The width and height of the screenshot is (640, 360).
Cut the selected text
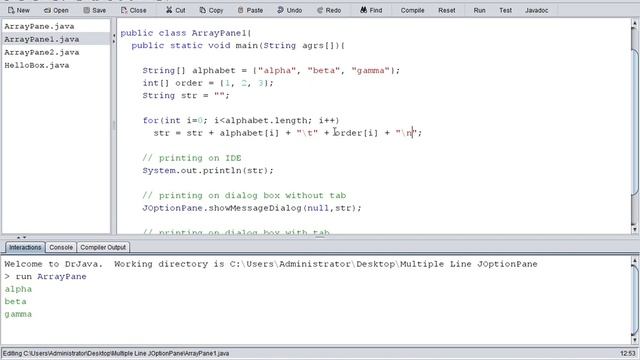point(176,10)
